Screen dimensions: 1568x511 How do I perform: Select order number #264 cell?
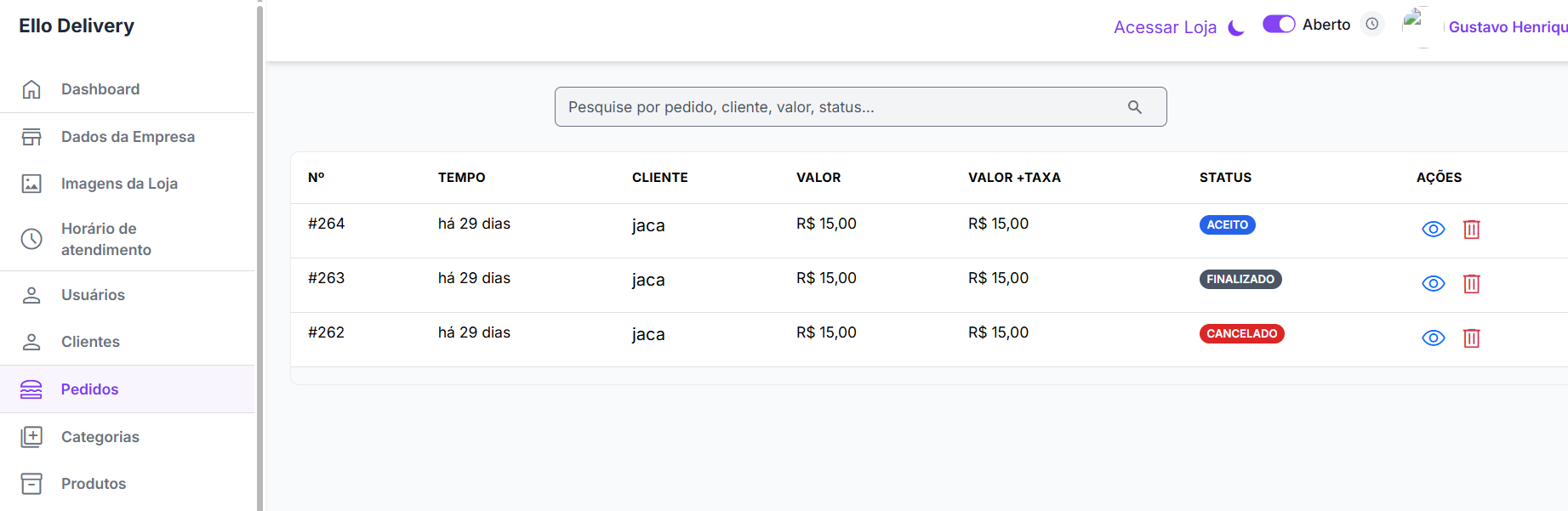click(x=327, y=224)
